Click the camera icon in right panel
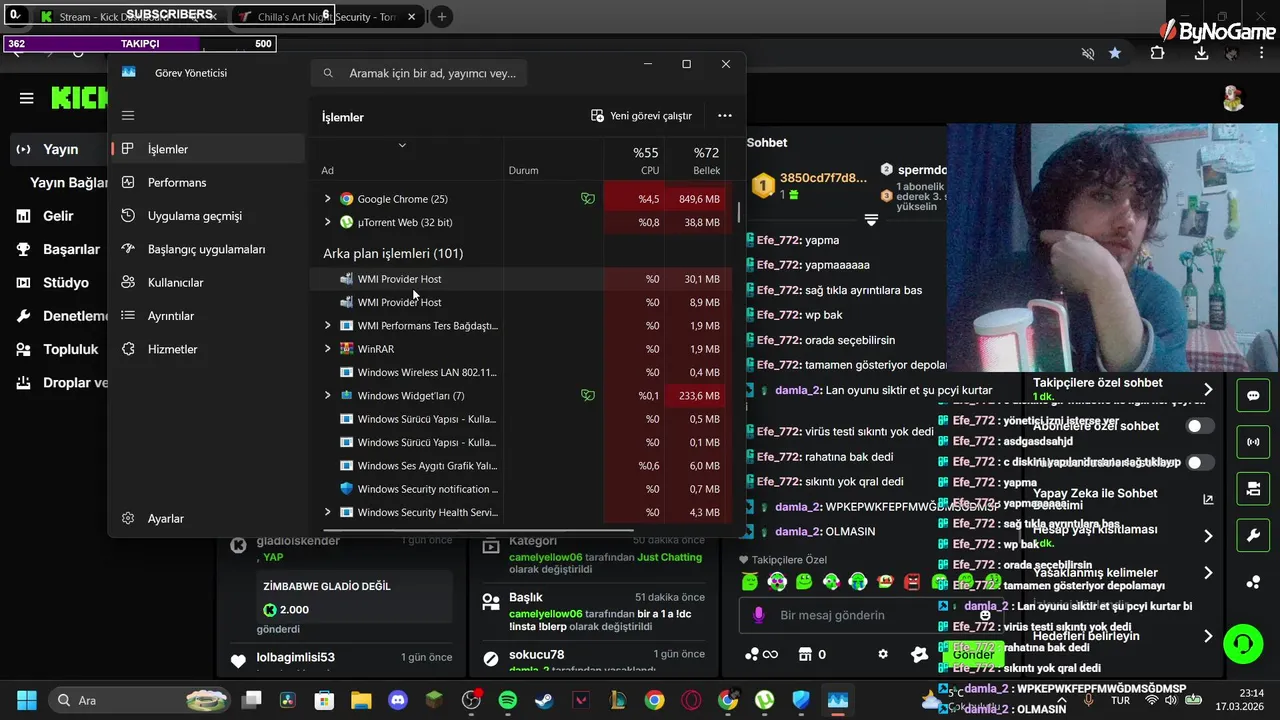This screenshot has width=1280, height=720. [1253, 488]
